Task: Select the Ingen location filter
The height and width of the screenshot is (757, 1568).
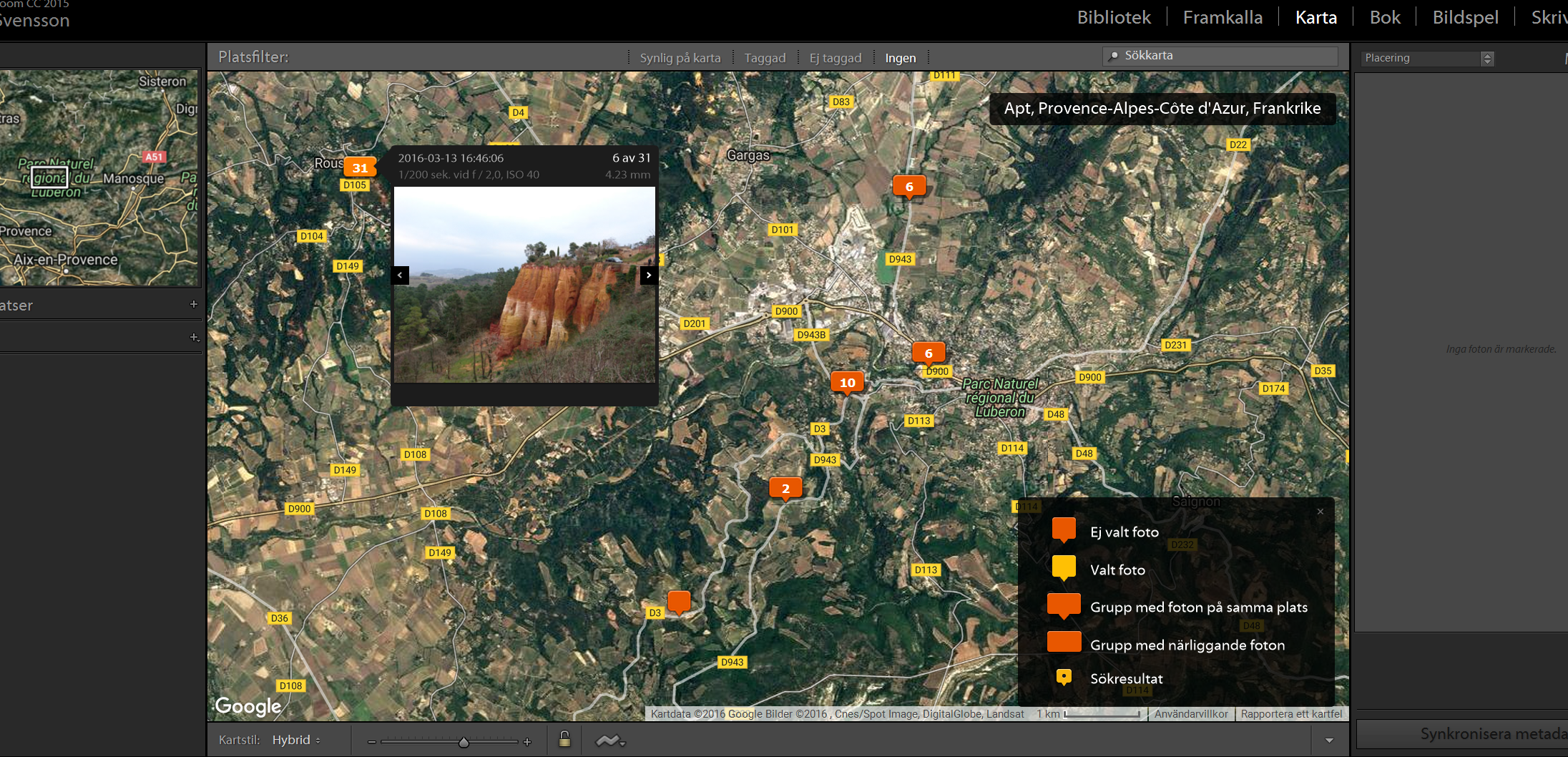Action: tap(901, 58)
